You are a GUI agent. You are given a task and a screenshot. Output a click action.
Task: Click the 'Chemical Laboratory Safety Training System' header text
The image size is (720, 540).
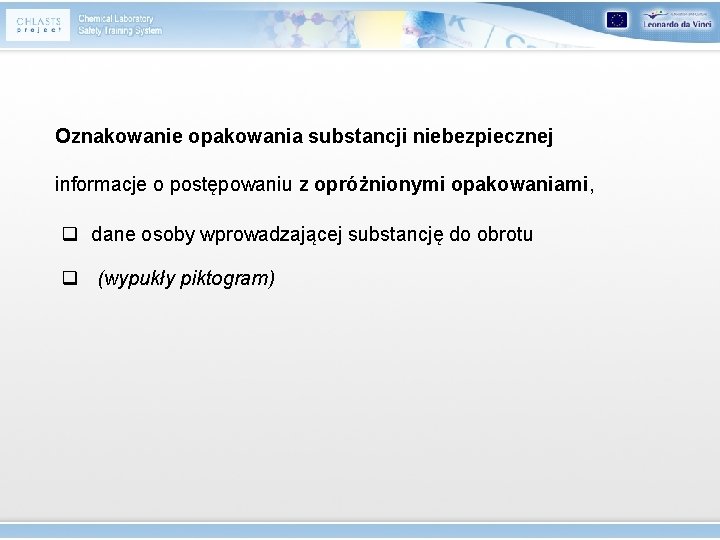click(120, 25)
